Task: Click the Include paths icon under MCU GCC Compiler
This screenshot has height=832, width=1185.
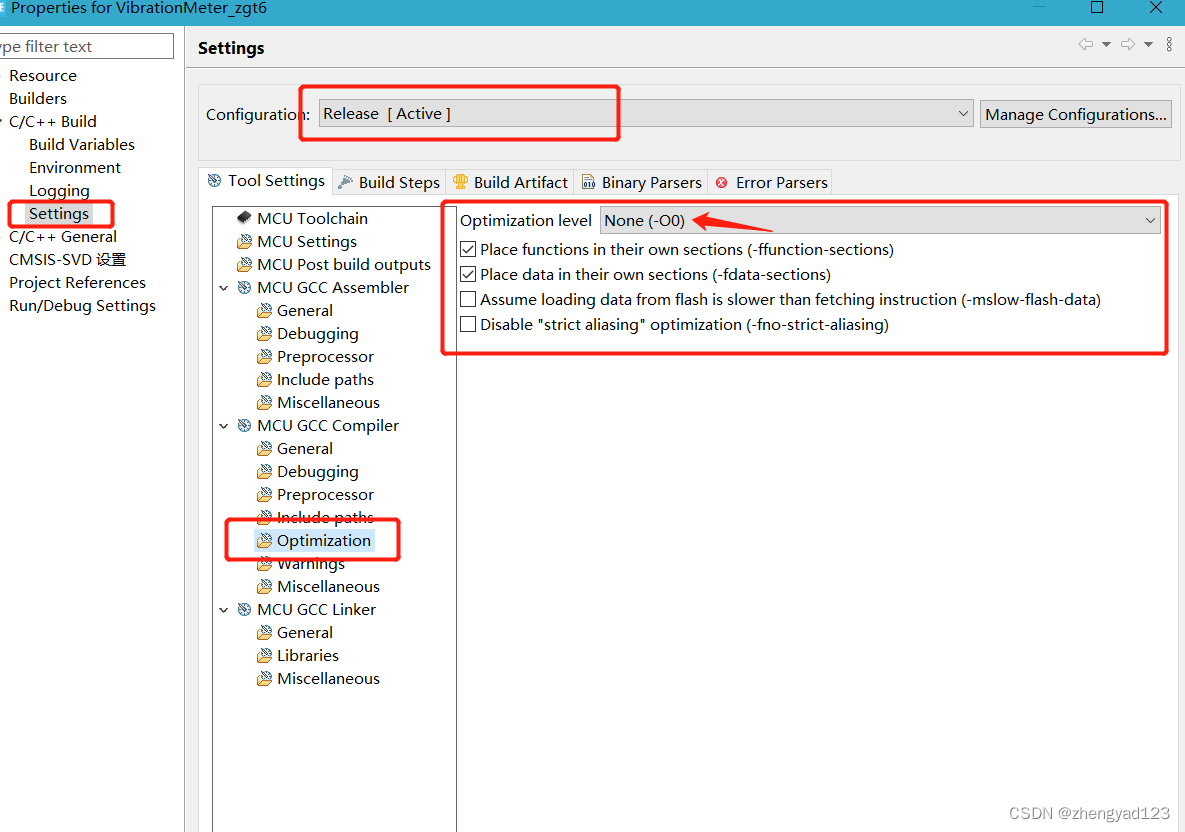Action: tap(264, 517)
